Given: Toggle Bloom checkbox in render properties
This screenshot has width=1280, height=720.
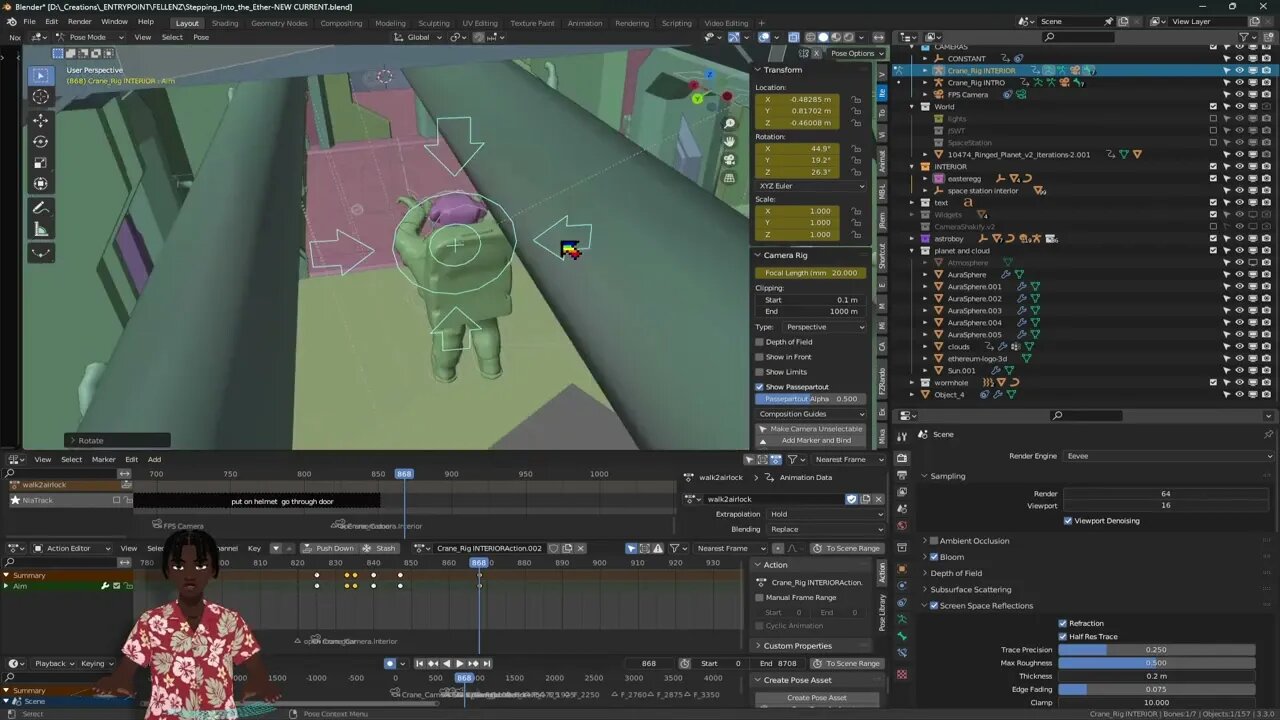Looking at the screenshot, I should pos(934,557).
